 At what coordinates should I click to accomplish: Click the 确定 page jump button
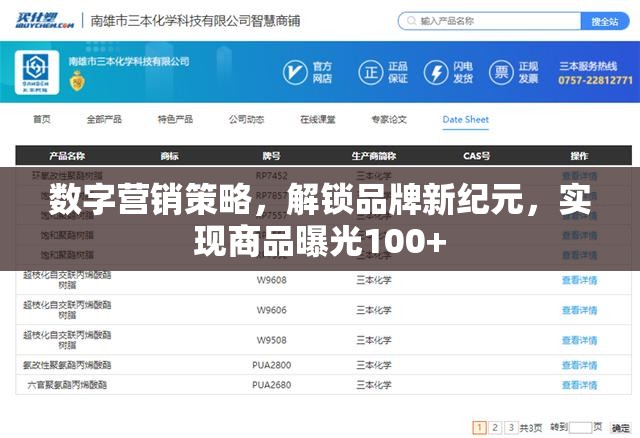620,428
